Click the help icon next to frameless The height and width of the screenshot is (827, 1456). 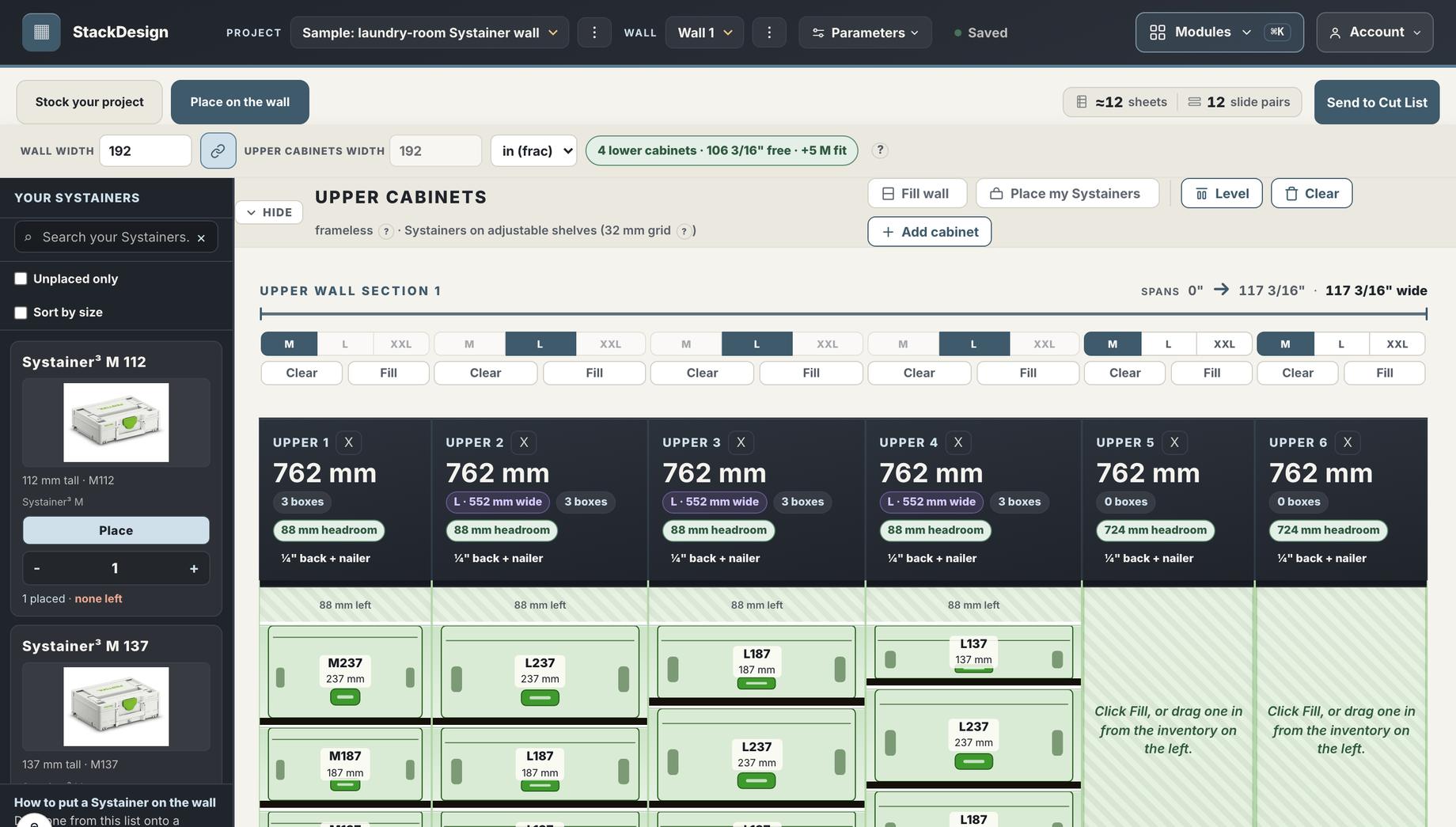[x=385, y=231]
